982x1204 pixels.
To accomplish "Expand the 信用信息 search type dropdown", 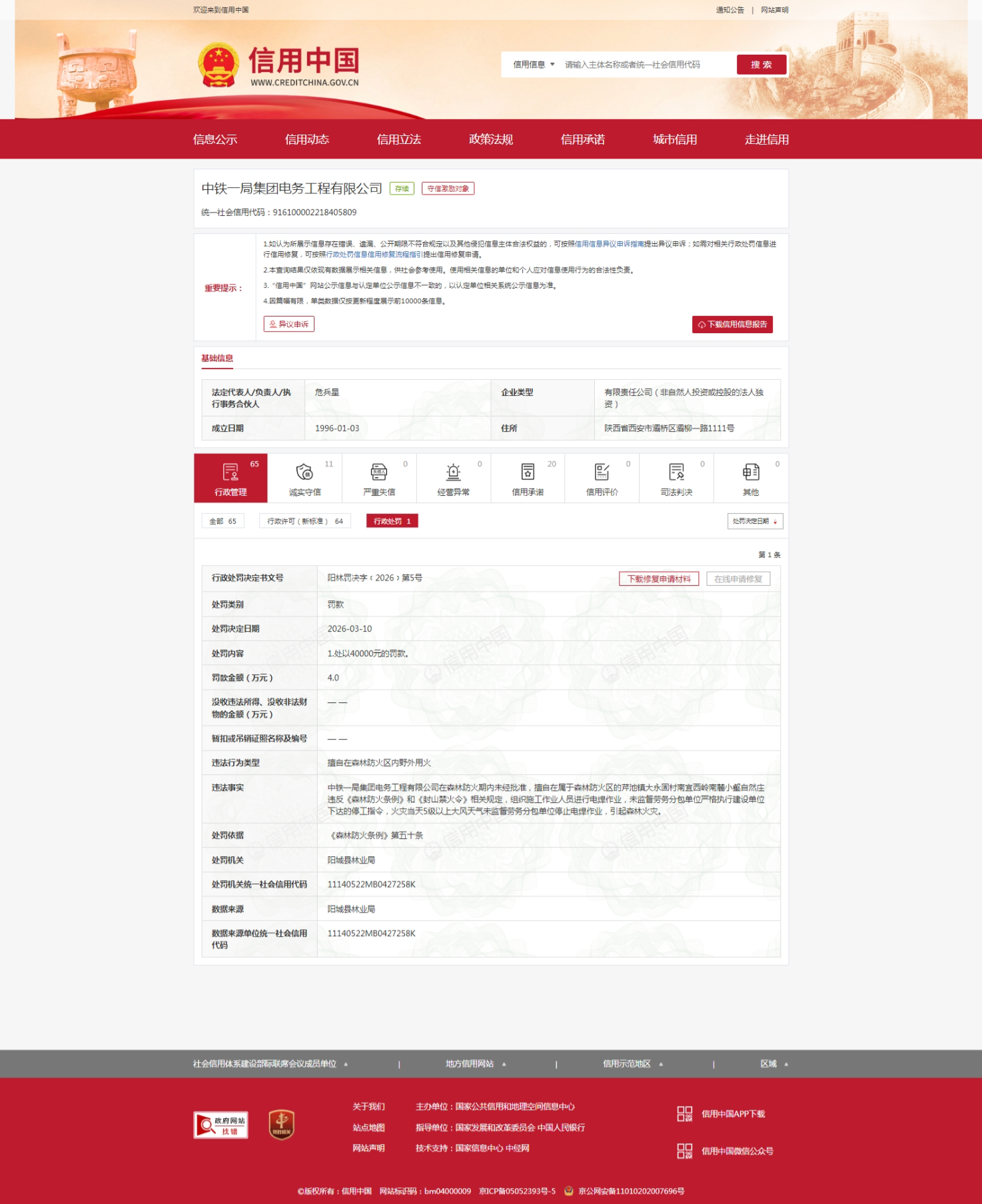I will click(x=534, y=65).
